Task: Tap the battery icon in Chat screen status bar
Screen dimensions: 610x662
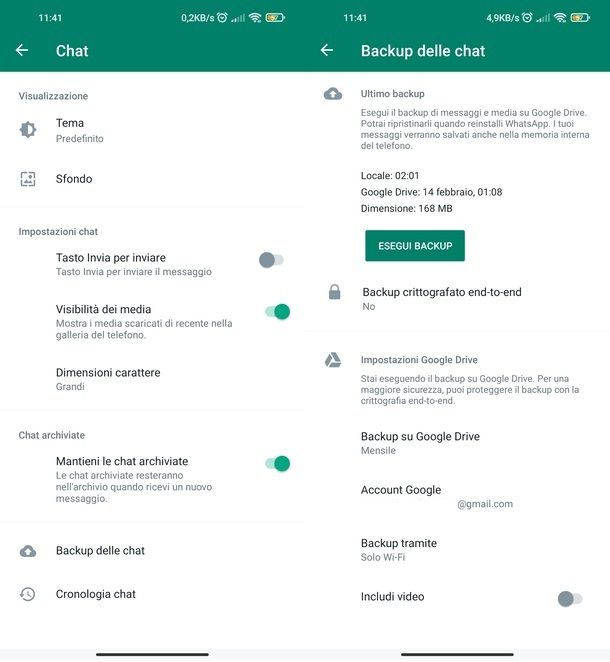Action: tap(275, 18)
